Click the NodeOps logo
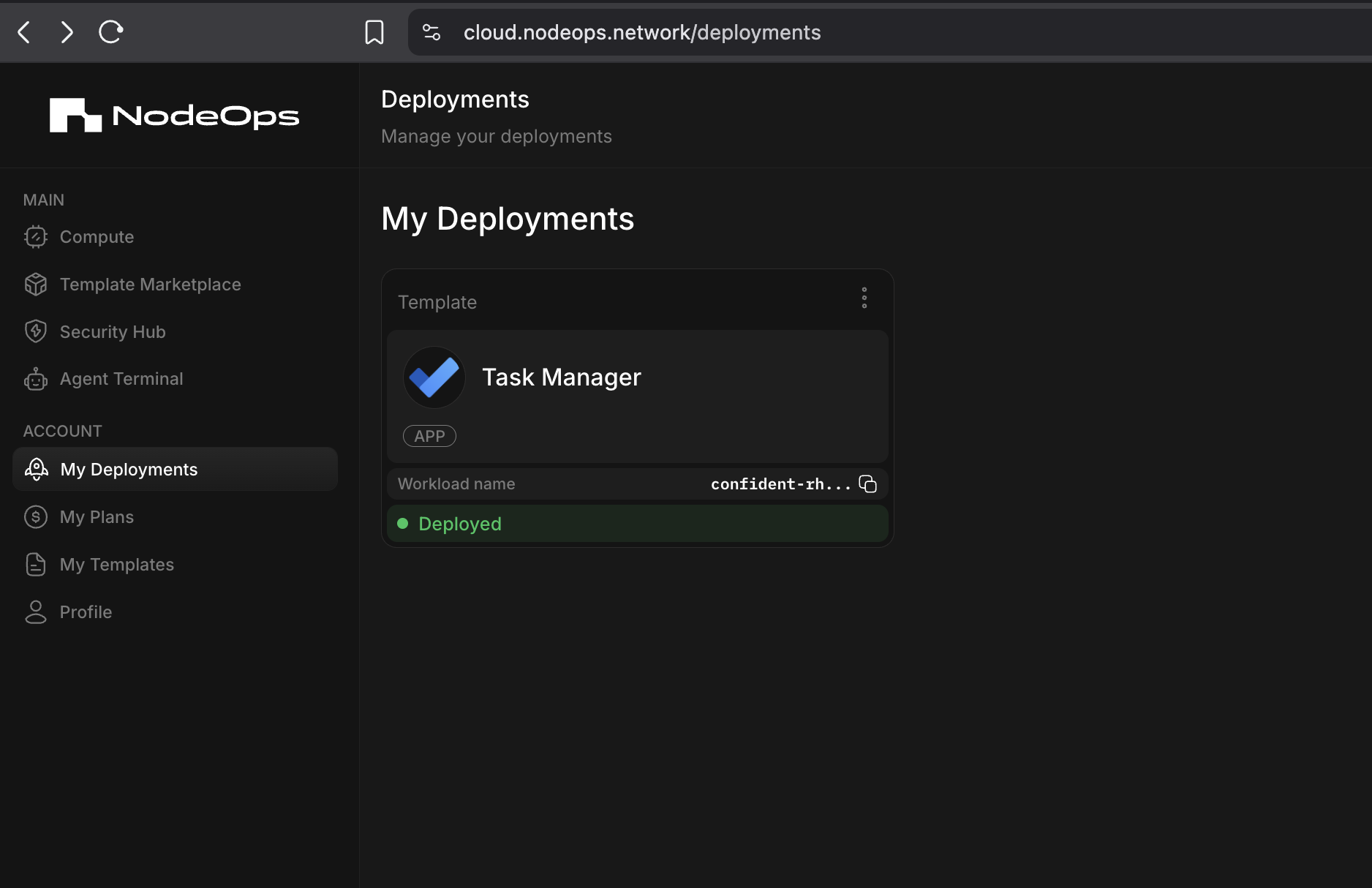 pyautogui.click(x=173, y=115)
